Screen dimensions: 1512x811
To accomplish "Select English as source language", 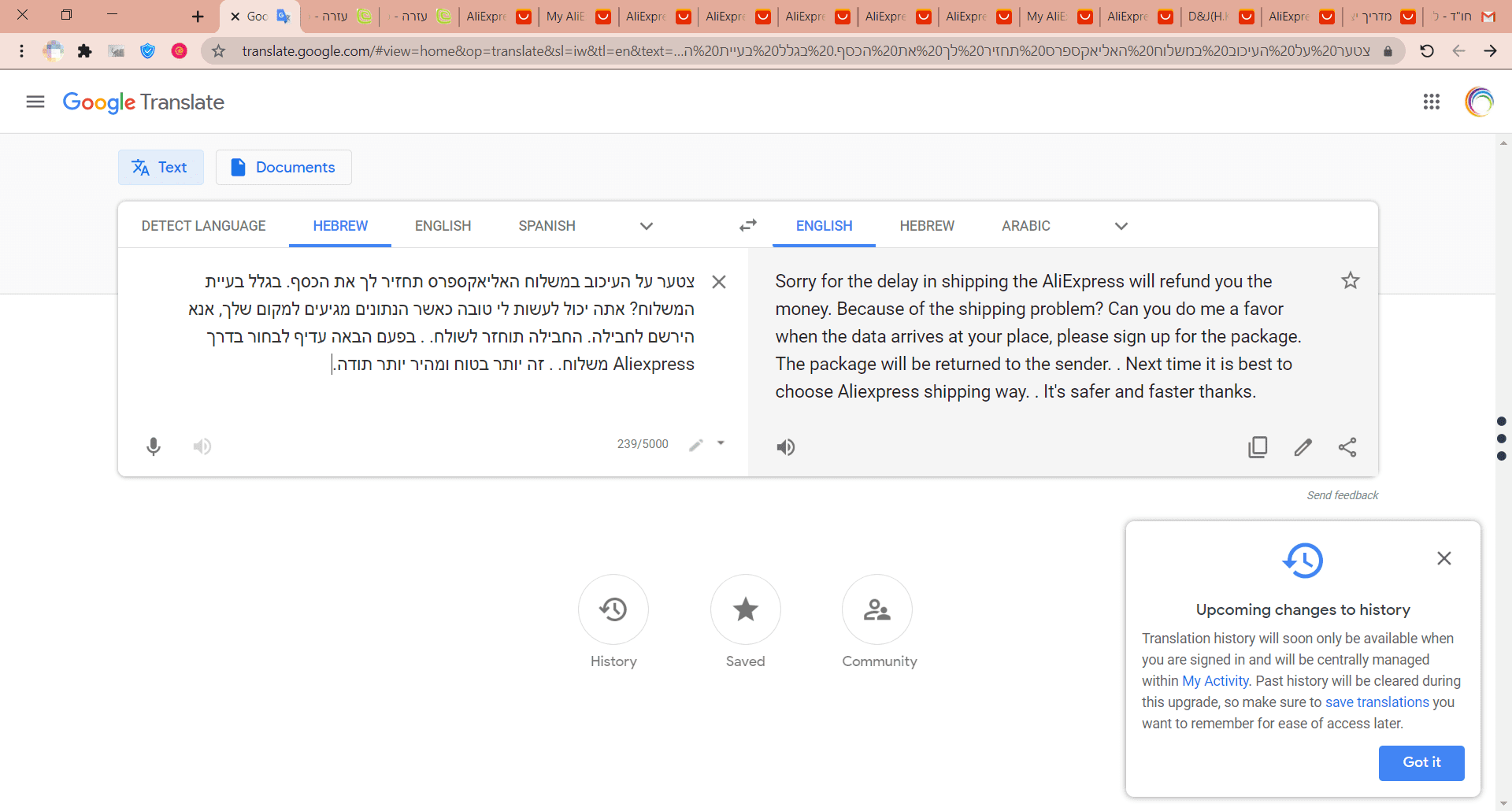I will [x=443, y=226].
